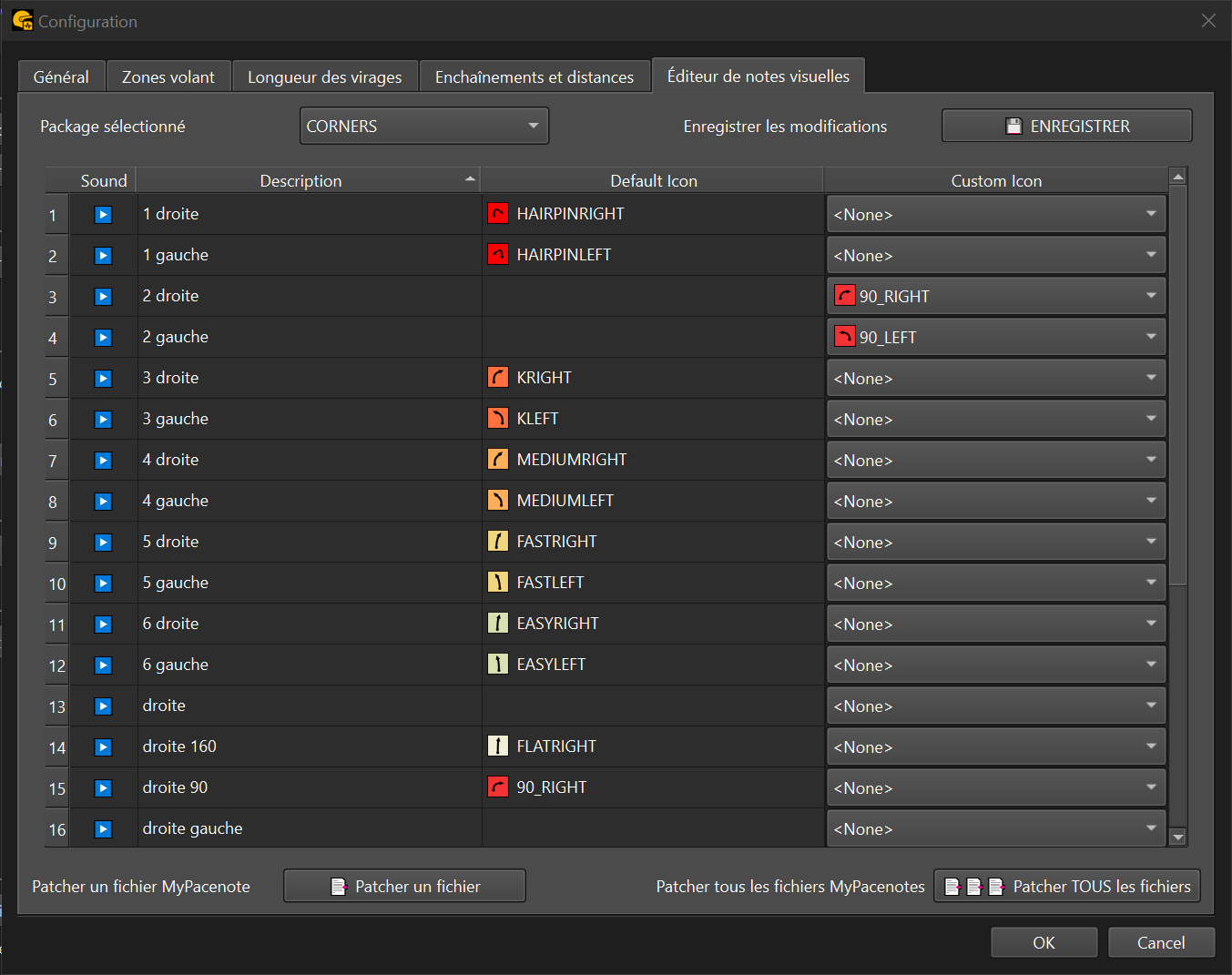1232x975 pixels.
Task: Open custom icon dropdown showing 90_LEFT
Action: pyautogui.click(x=996, y=338)
